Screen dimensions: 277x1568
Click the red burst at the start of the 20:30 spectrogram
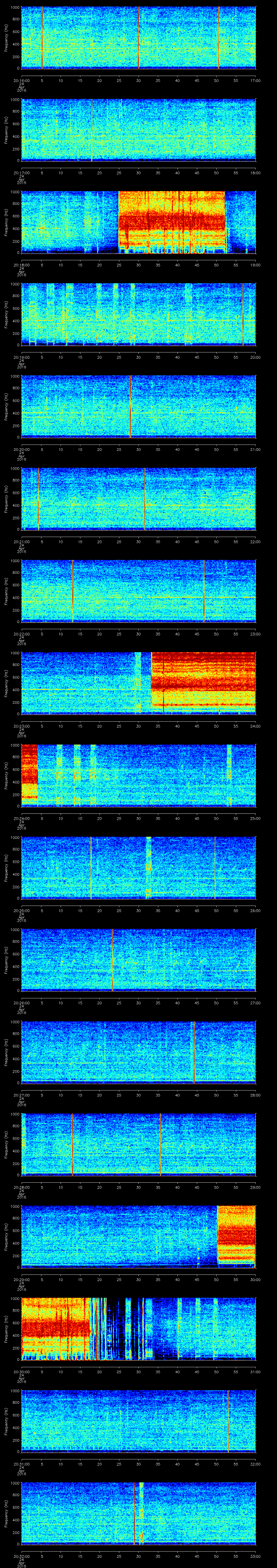55,1329
